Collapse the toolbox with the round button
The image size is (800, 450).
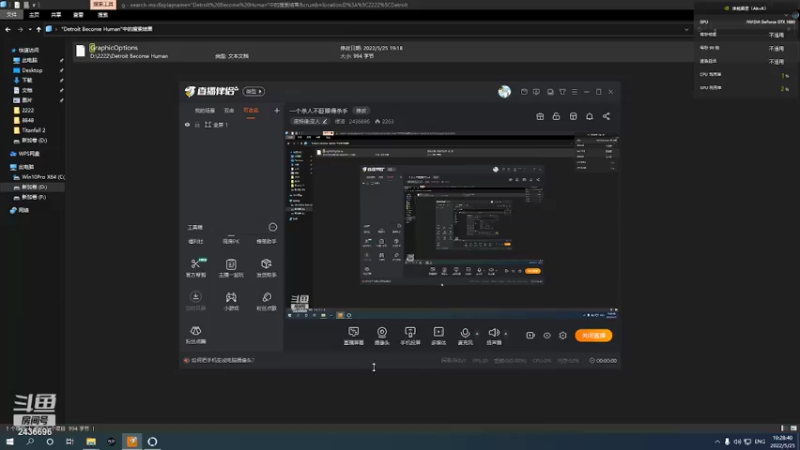pyautogui.click(x=273, y=227)
